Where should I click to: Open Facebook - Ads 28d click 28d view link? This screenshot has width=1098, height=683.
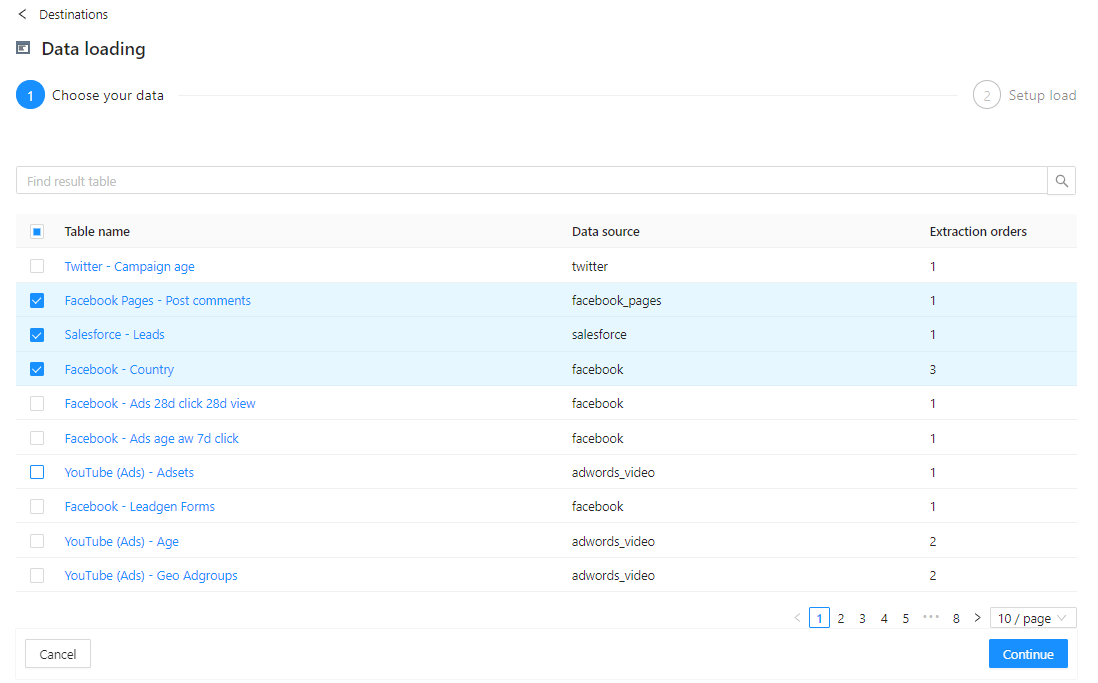(x=160, y=403)
